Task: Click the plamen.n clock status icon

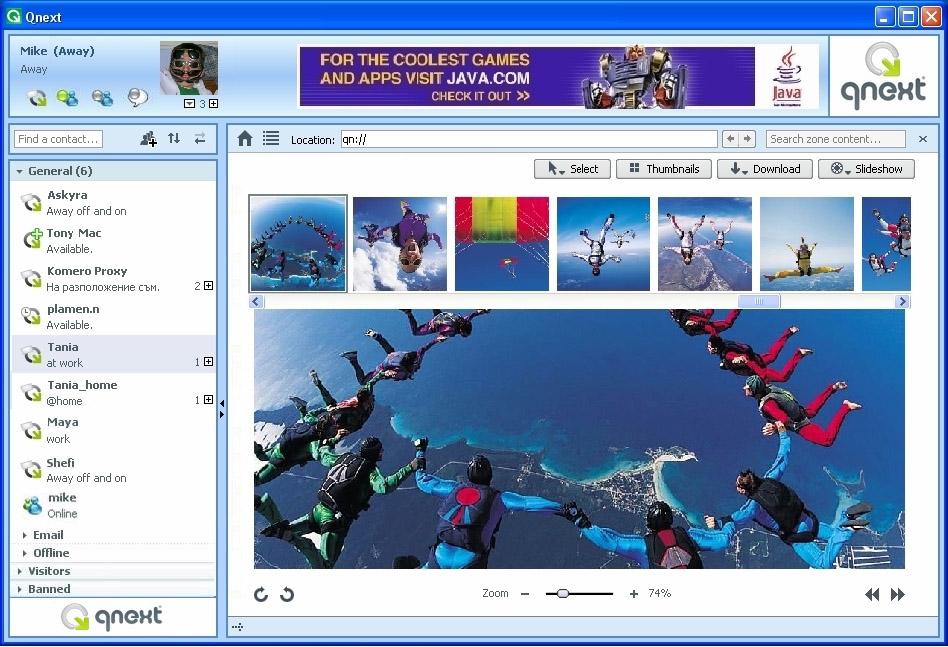Action: coord(30,316)
